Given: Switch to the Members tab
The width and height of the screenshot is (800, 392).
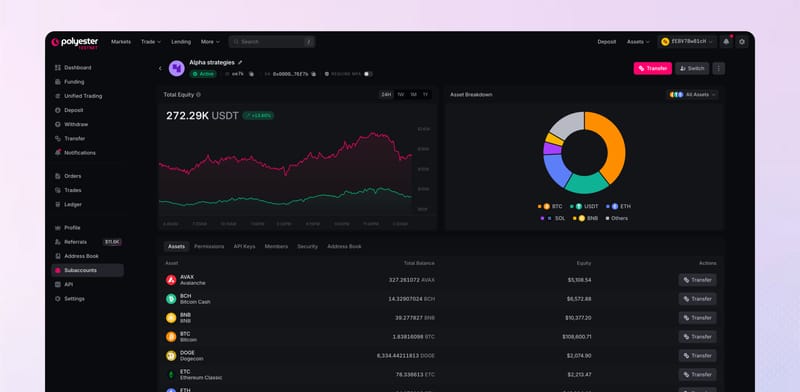Looking at the screenshot, I should (276, 247).
